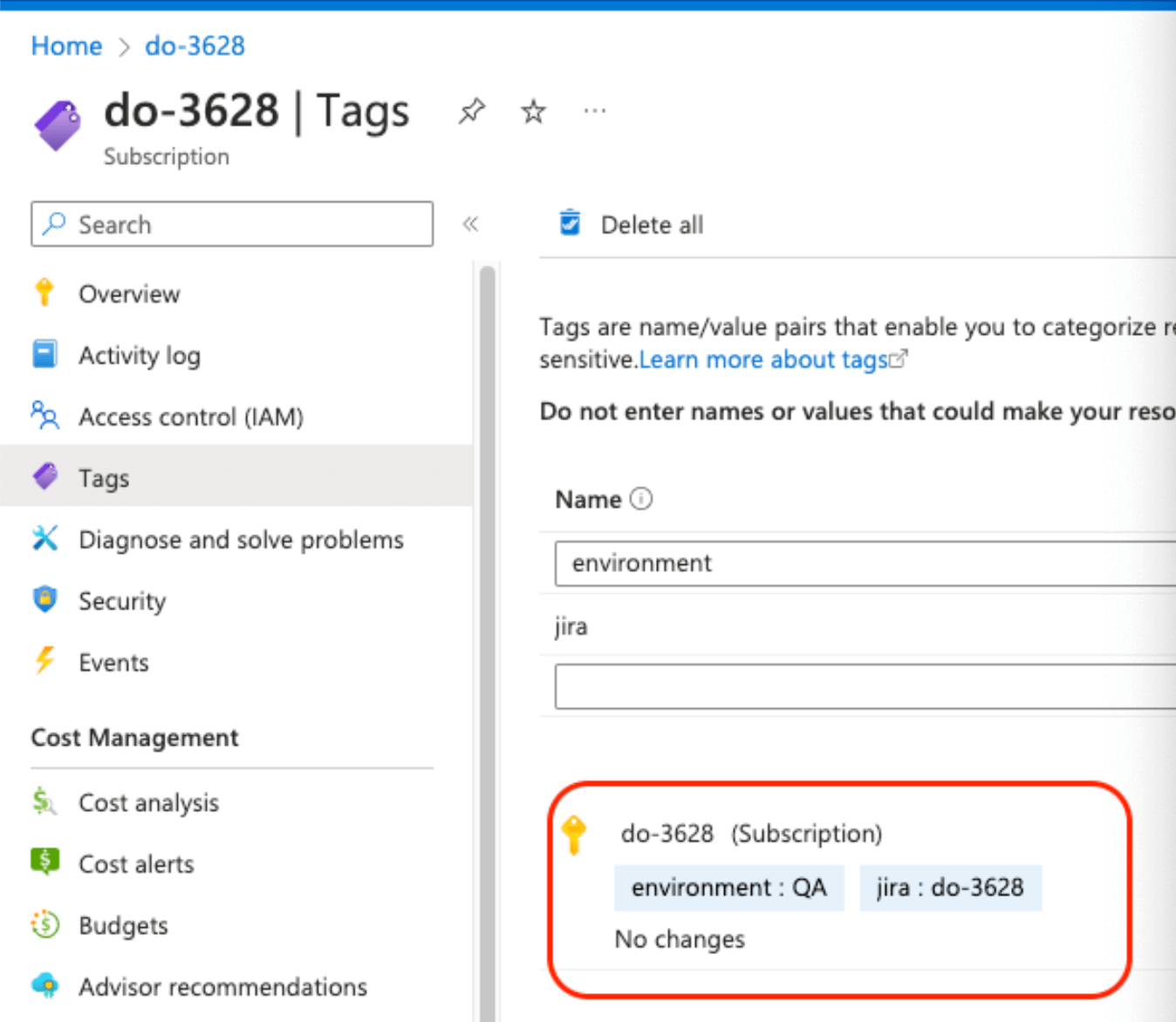Click the sidebar vertical scrollbar
1176x1022 pixels.
tap(487, 610)
